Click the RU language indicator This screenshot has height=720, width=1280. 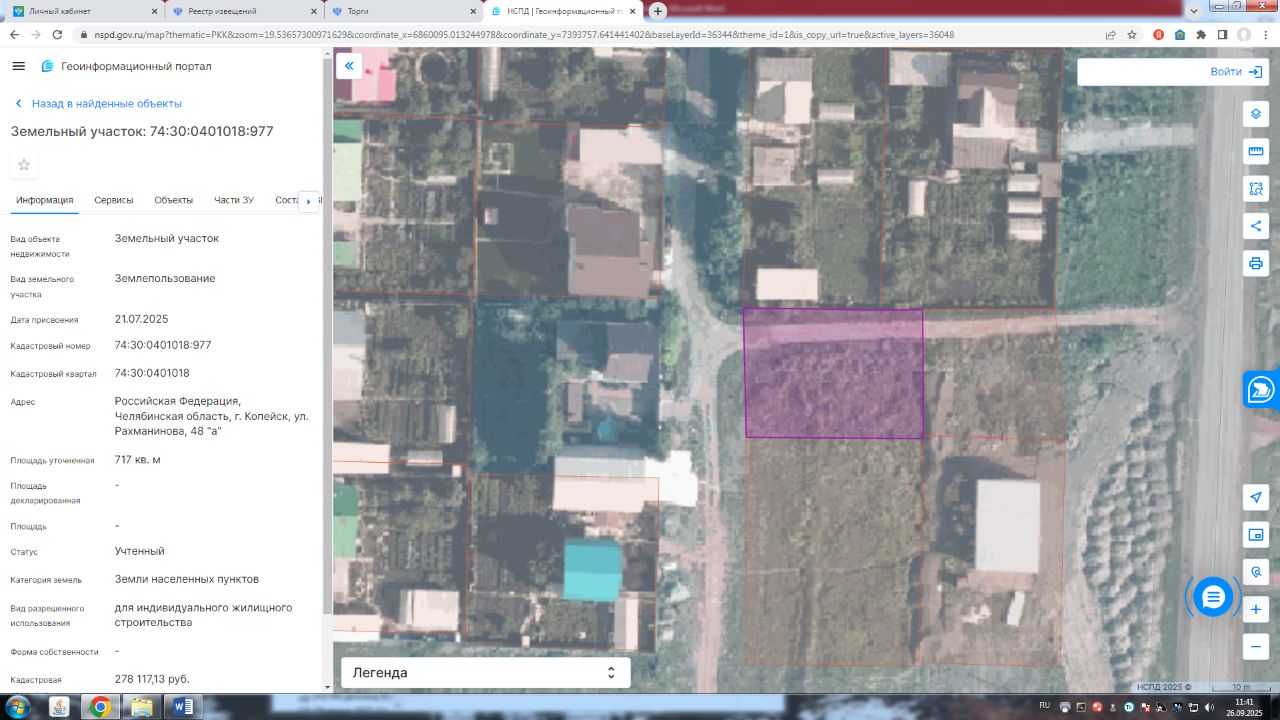[1044, 705]
